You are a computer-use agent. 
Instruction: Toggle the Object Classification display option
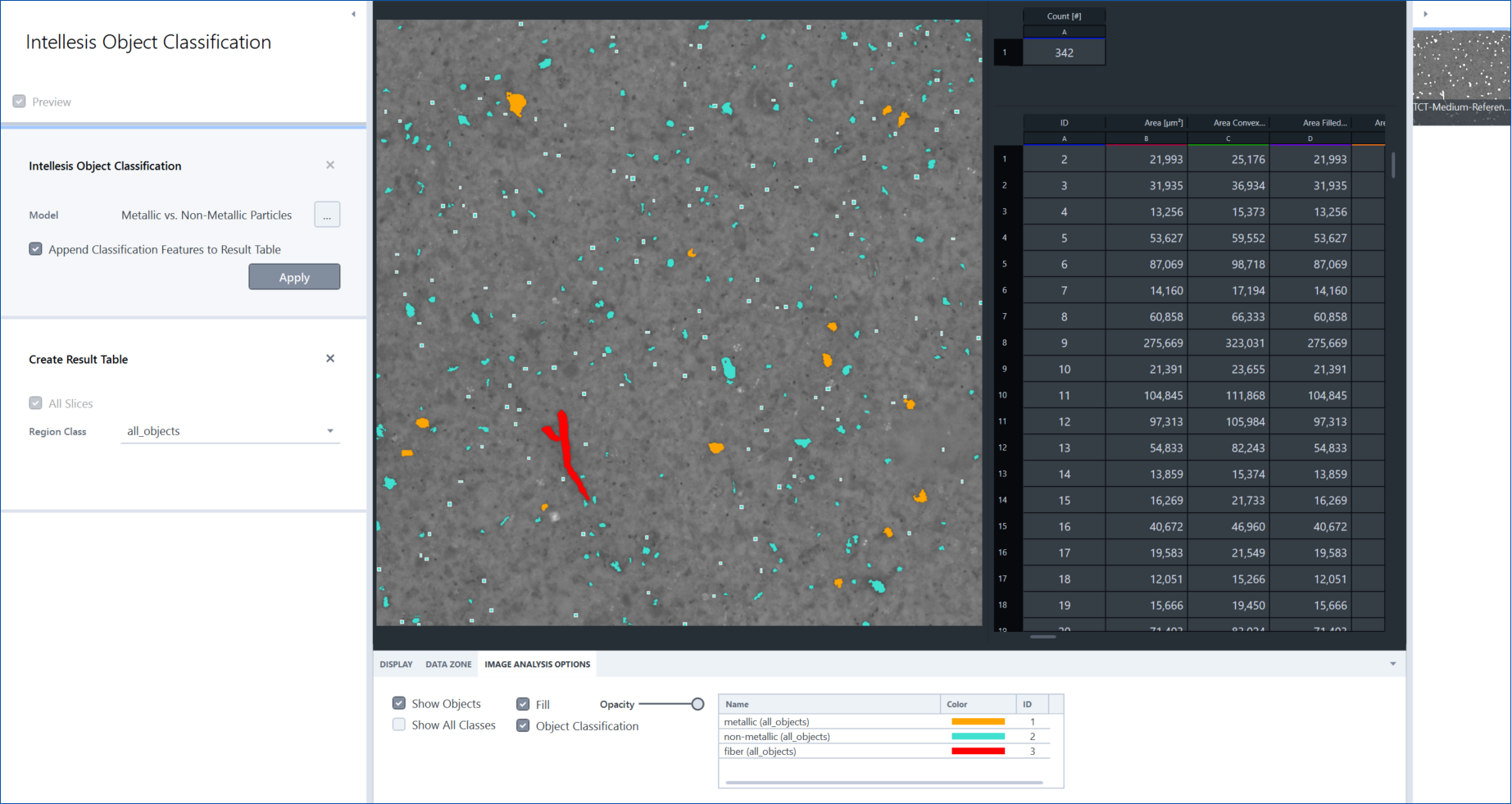(x=523, y=725)
